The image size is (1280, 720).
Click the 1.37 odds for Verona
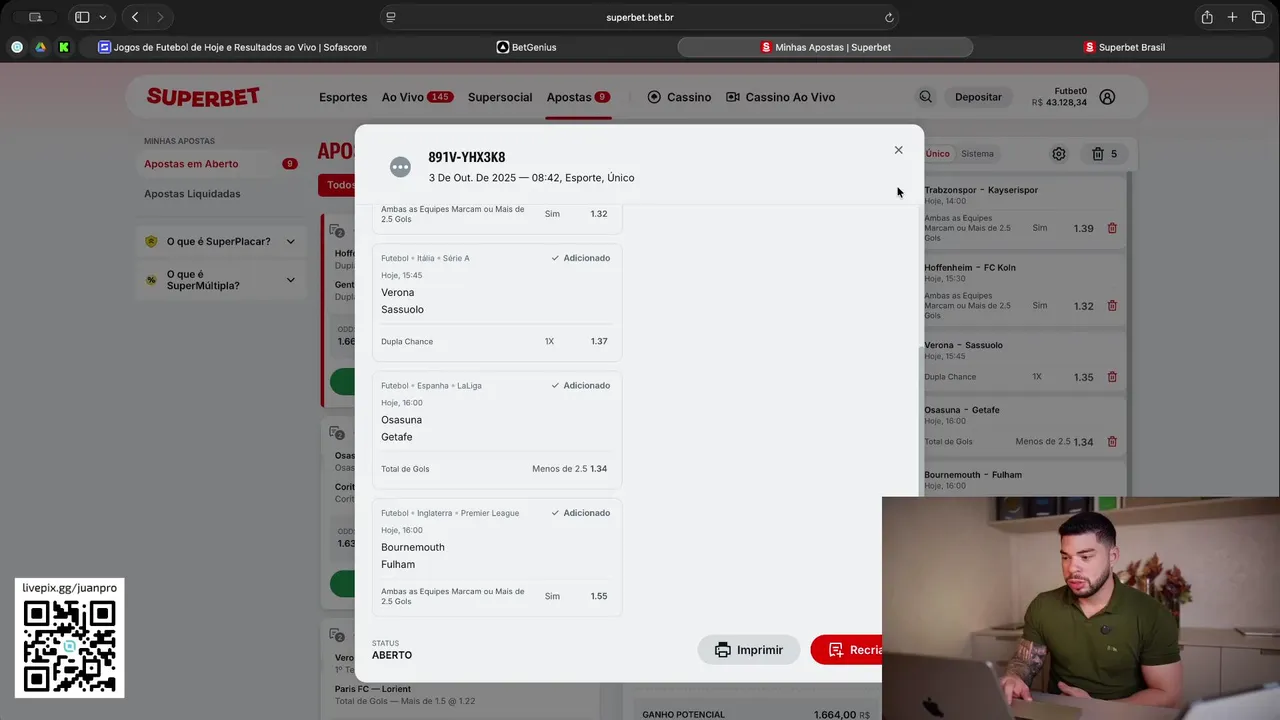click(599, 342)
